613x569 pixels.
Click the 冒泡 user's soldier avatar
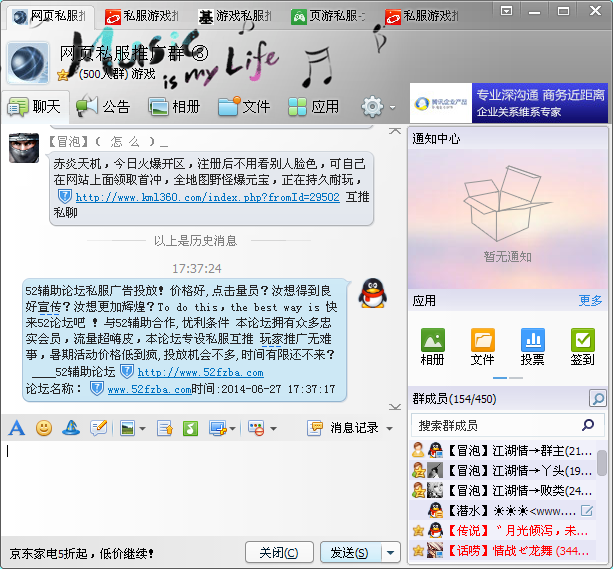[24, 147]
